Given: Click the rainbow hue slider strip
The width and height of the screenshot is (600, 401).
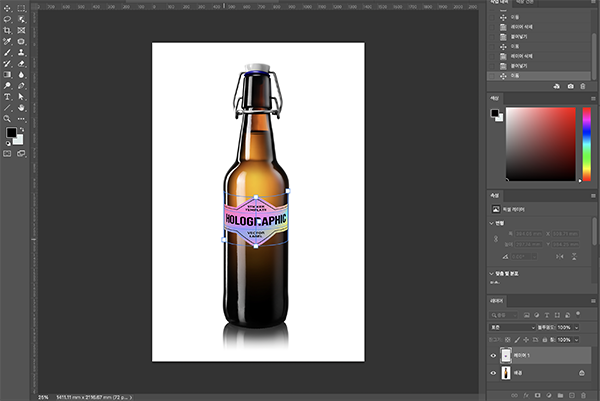Looking at the screenshot, I should coord(587,144).
